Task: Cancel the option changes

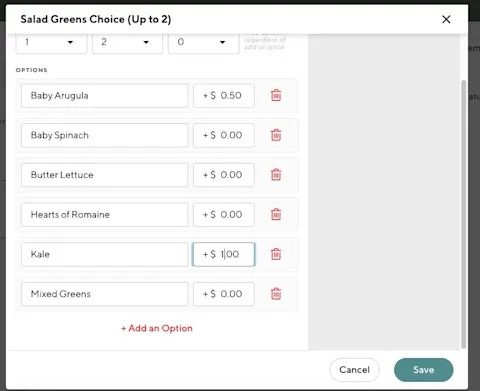Action: click(x=354, y=370)
